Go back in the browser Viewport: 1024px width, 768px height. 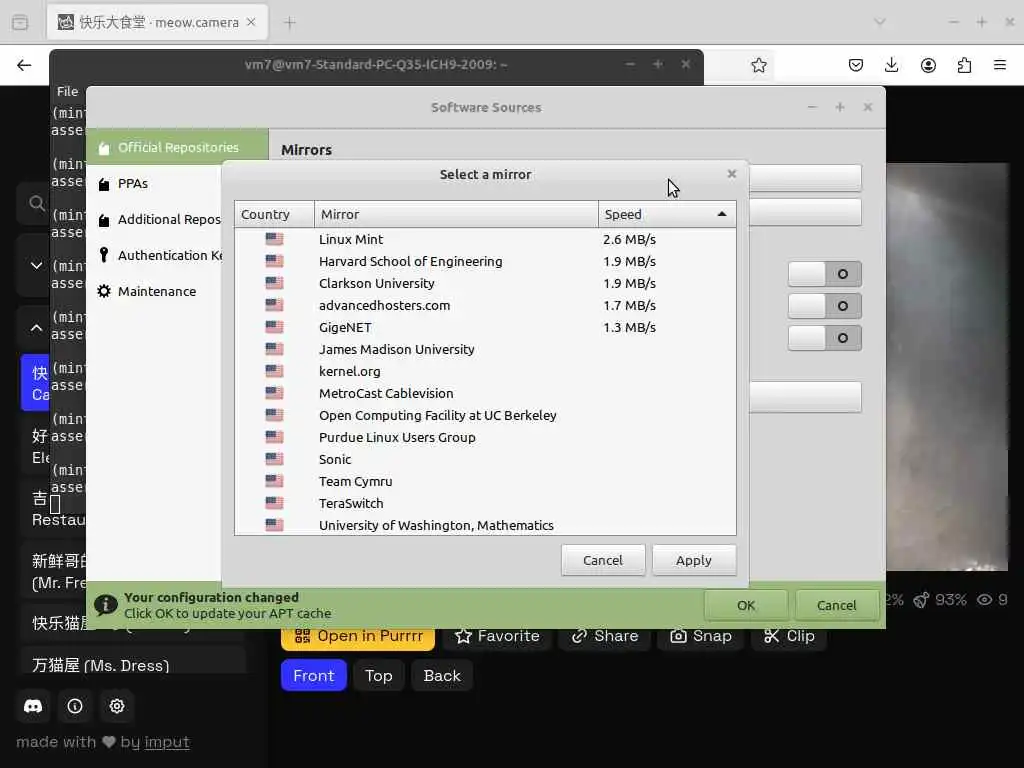pos(24,65)
